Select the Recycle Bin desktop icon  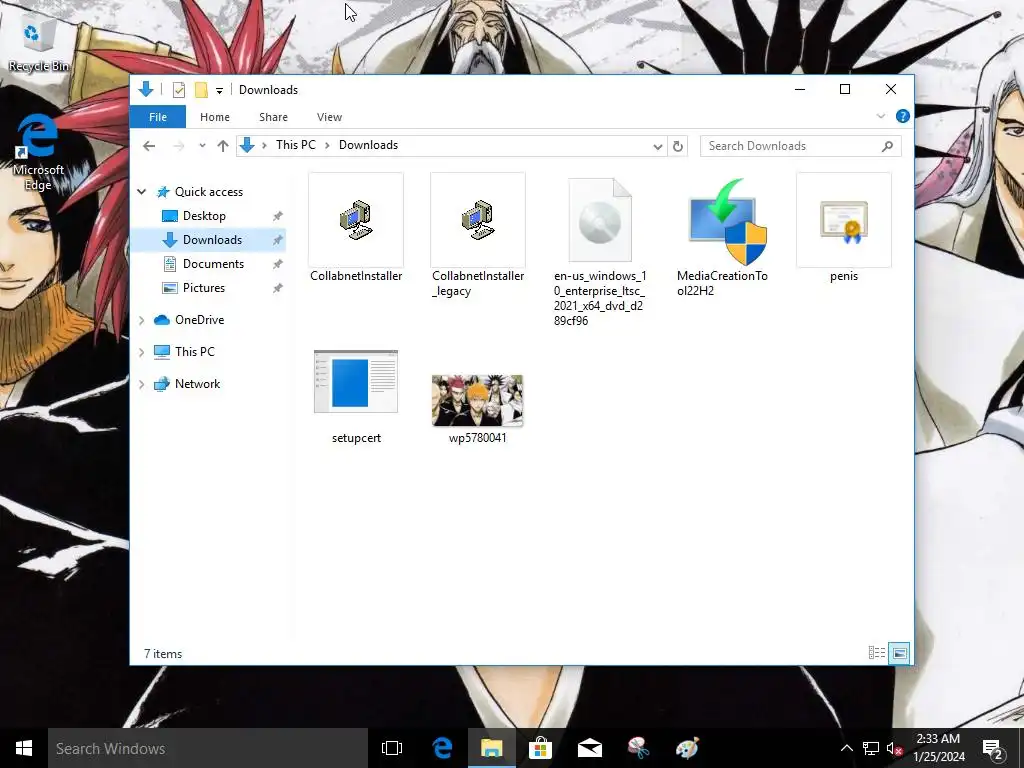tap(39, 43)
